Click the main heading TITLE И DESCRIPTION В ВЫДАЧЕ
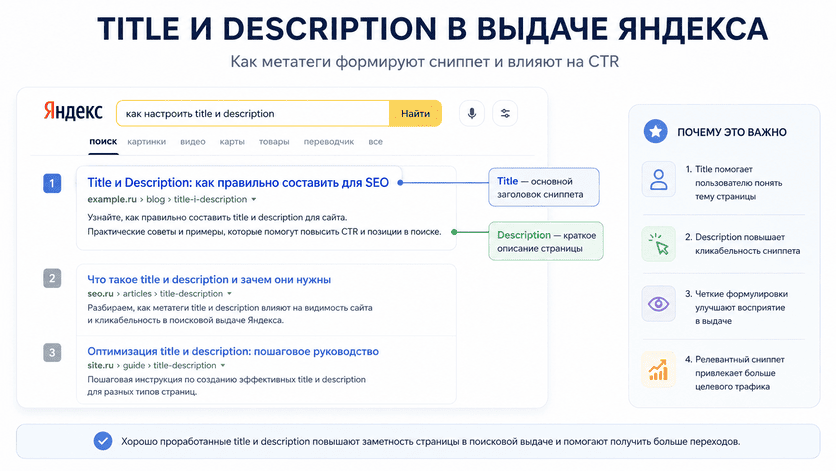 click(432, 29)
